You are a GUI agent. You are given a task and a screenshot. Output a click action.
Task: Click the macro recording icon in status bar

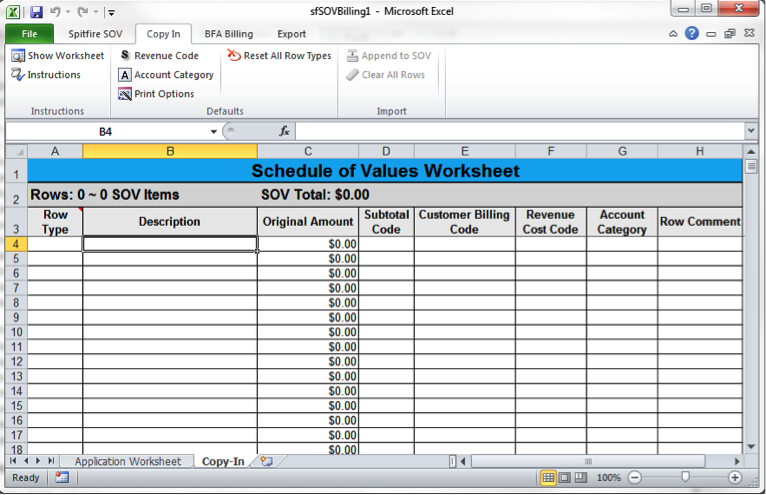pos(62,477)
